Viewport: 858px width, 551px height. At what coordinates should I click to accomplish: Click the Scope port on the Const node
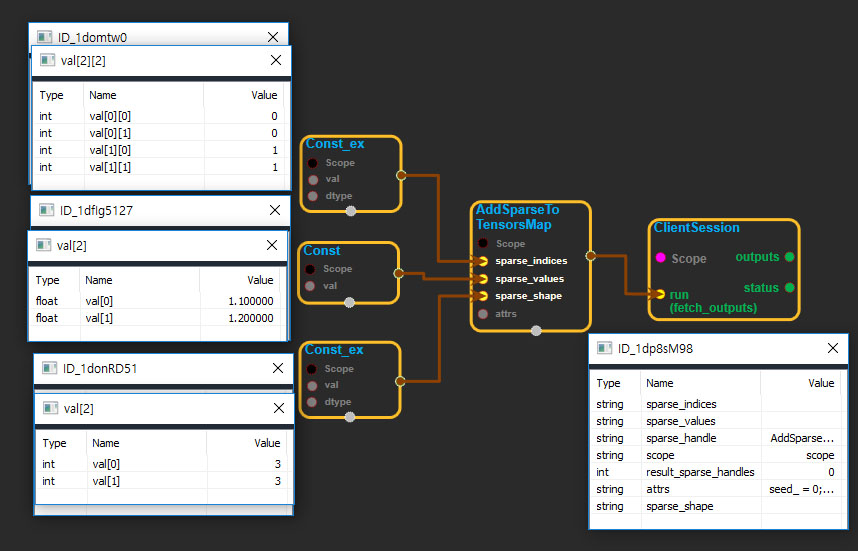[x=312, y=269]
